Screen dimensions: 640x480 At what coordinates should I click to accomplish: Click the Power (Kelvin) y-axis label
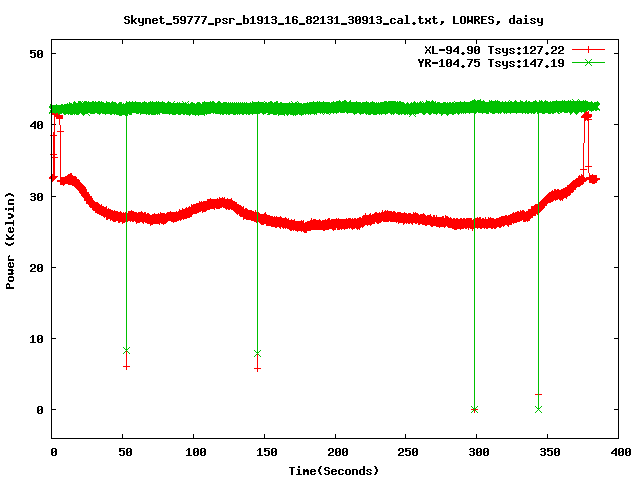click(x=10, y=241)
